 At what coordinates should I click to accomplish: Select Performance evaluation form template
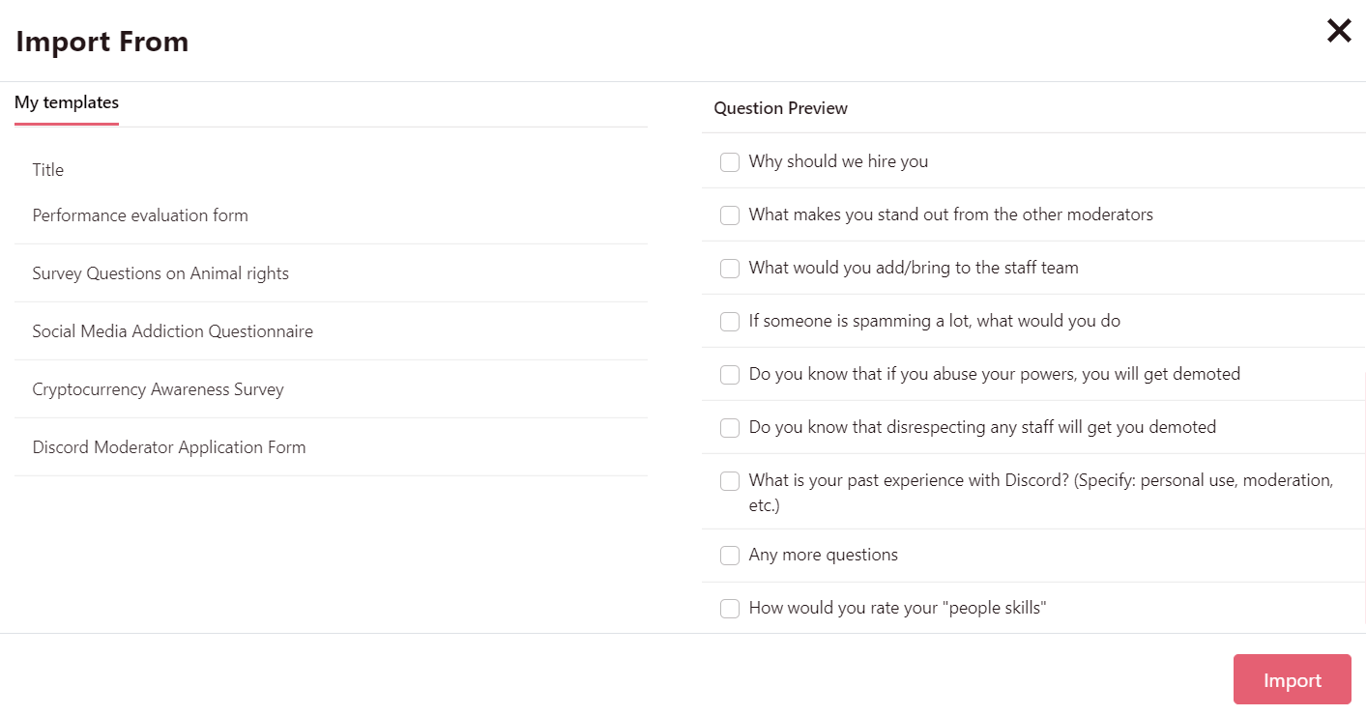[x=140, y=216]
